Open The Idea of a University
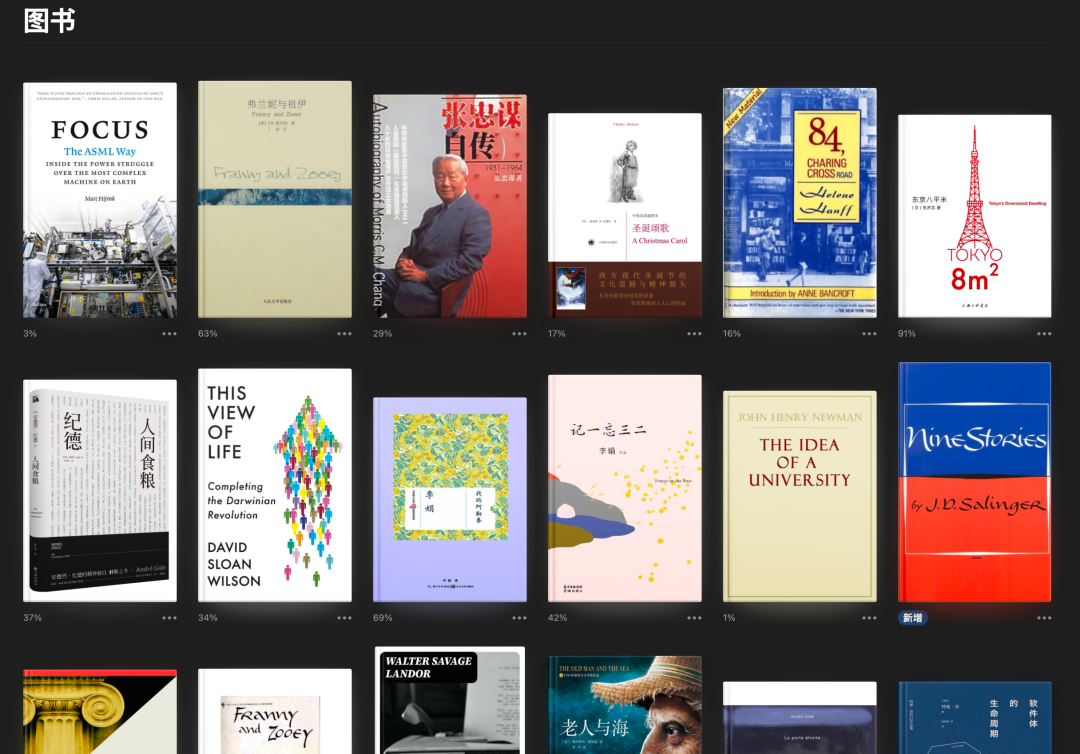Screen dimensions: 1080x754 point(800,497)
